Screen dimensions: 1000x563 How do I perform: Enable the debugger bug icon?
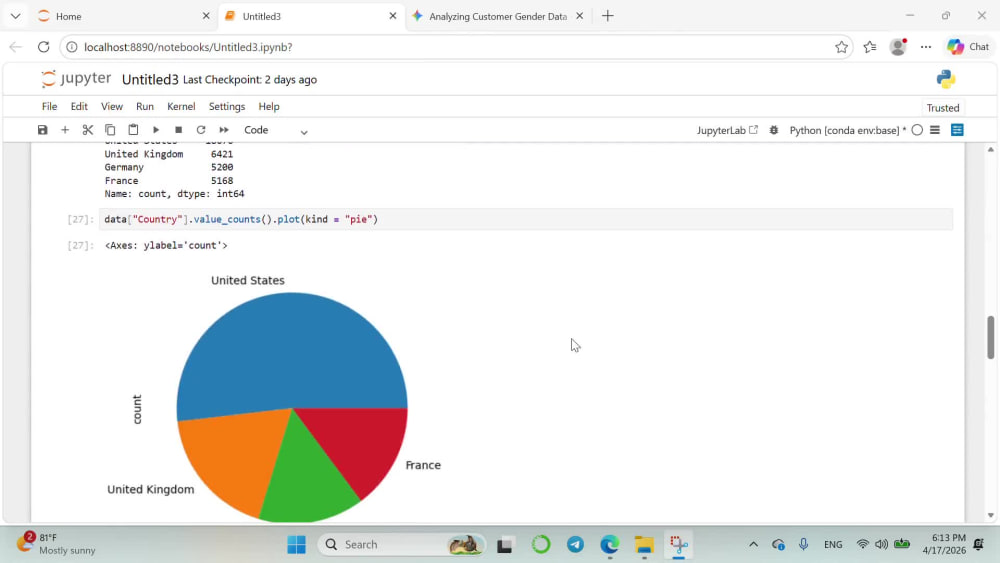click(x=774, y=130)
